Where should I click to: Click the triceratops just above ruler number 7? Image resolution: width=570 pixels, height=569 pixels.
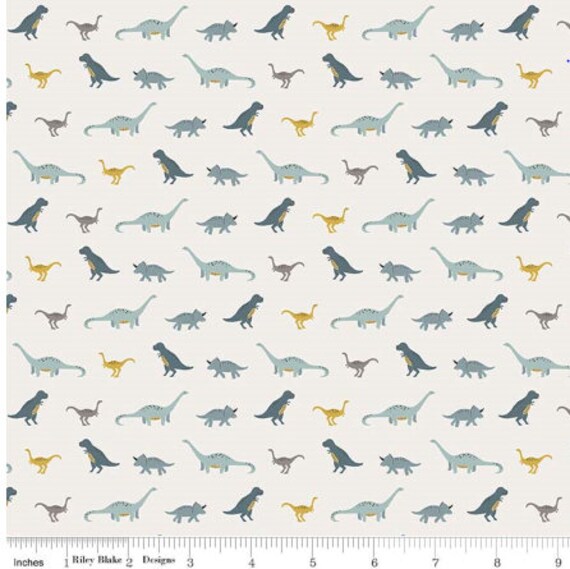(433, 512)
